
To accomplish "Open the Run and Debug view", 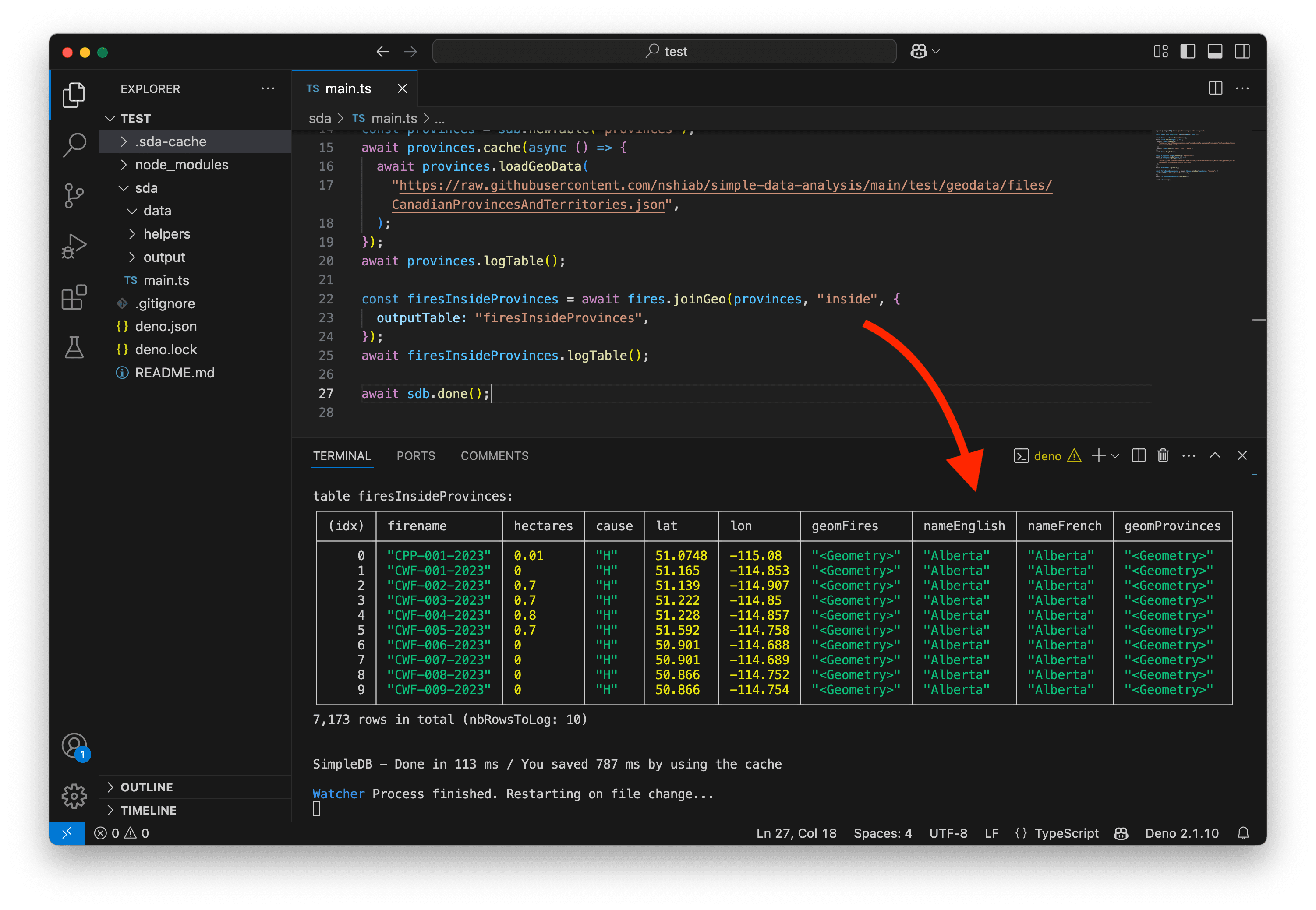I will click(74, 246).
